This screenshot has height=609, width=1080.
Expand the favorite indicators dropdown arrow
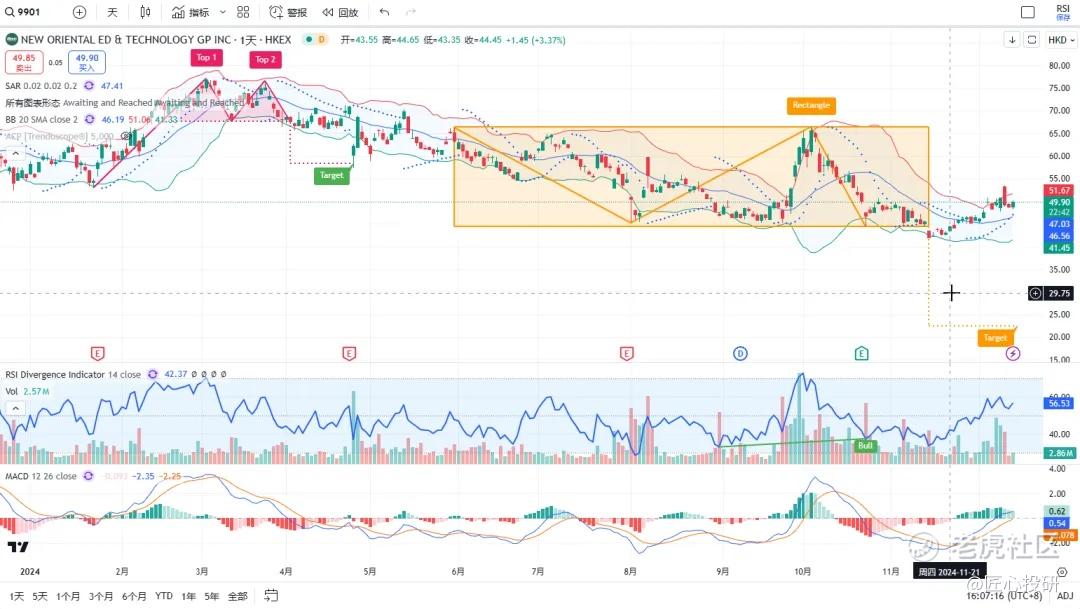tap(222, 12)
